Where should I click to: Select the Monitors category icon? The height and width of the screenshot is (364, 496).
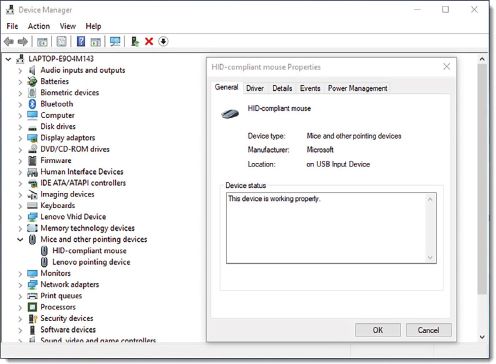[x=32, y=273]
